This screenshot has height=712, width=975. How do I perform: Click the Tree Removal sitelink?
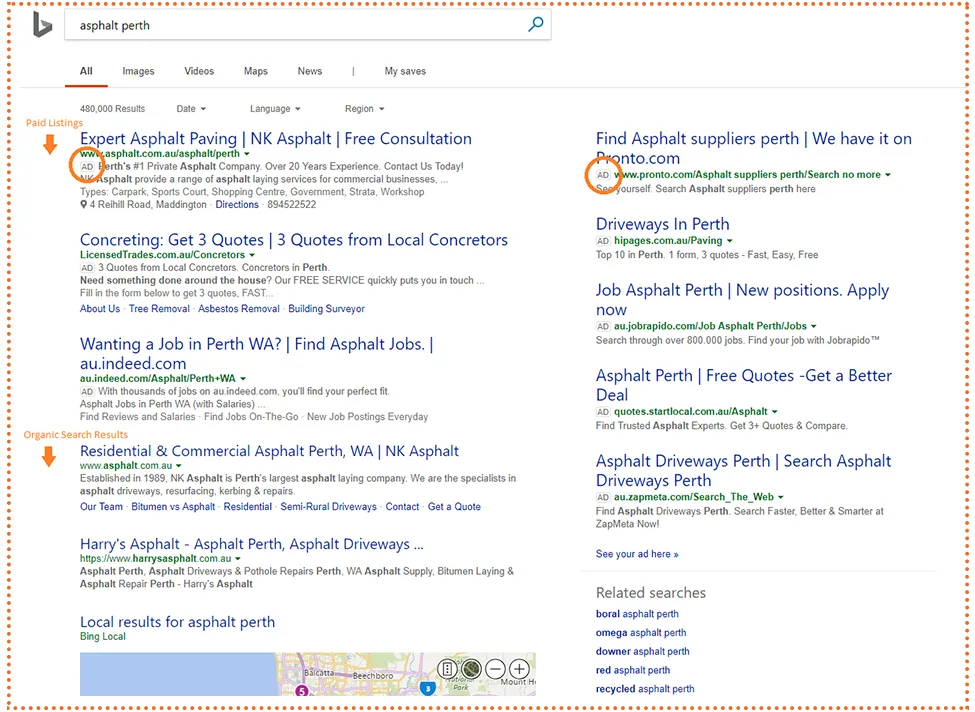pyautogui.click(x=159, y=308)
